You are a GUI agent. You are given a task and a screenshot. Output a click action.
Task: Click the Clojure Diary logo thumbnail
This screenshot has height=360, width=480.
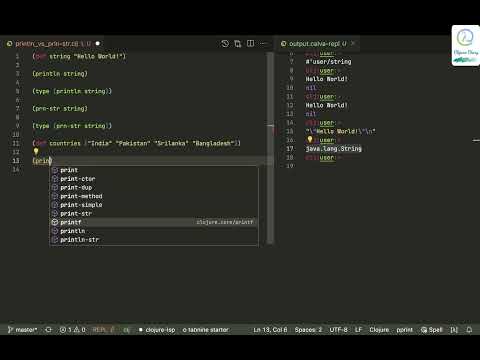pyautogui.click(x=465, y=45)
